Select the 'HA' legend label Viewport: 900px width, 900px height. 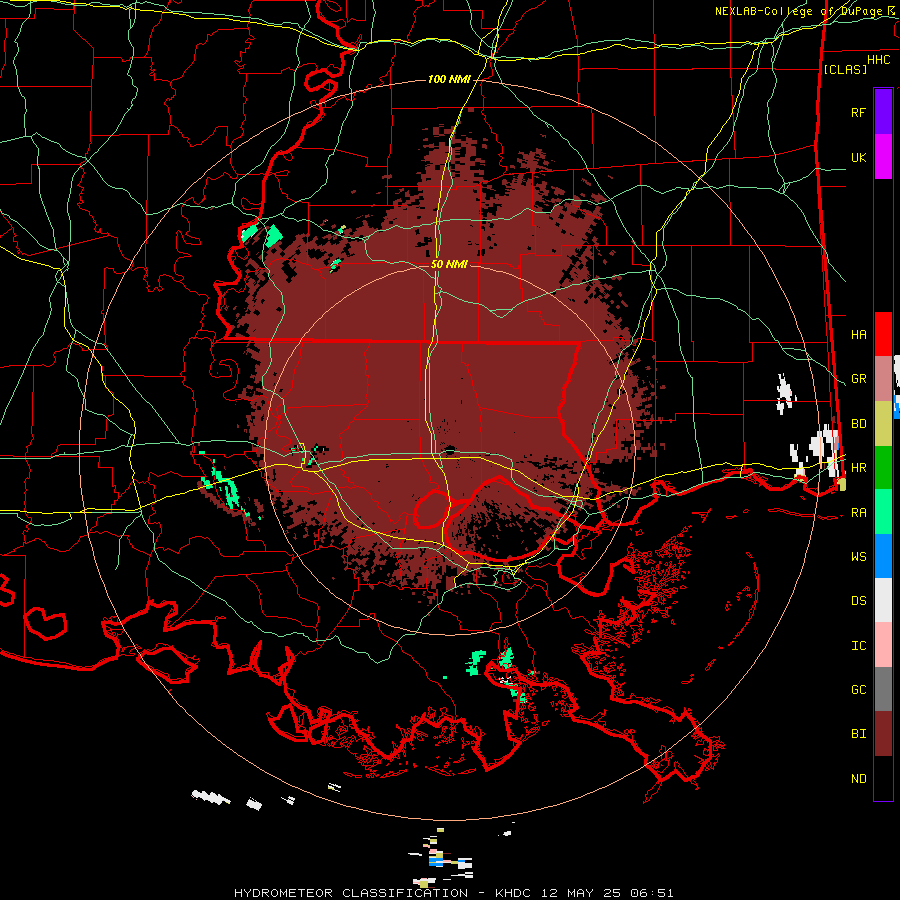click(x=859, y=334)
